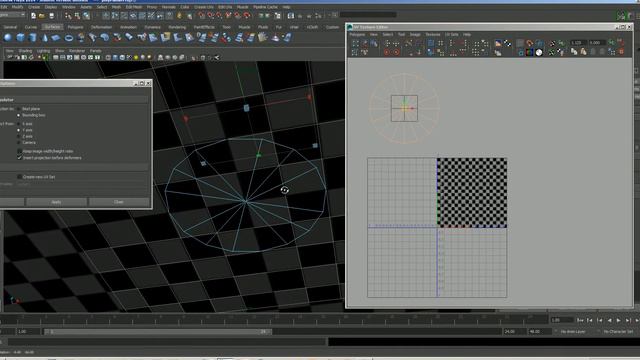Click the Save Scene disk icon

tap(51, 16)
